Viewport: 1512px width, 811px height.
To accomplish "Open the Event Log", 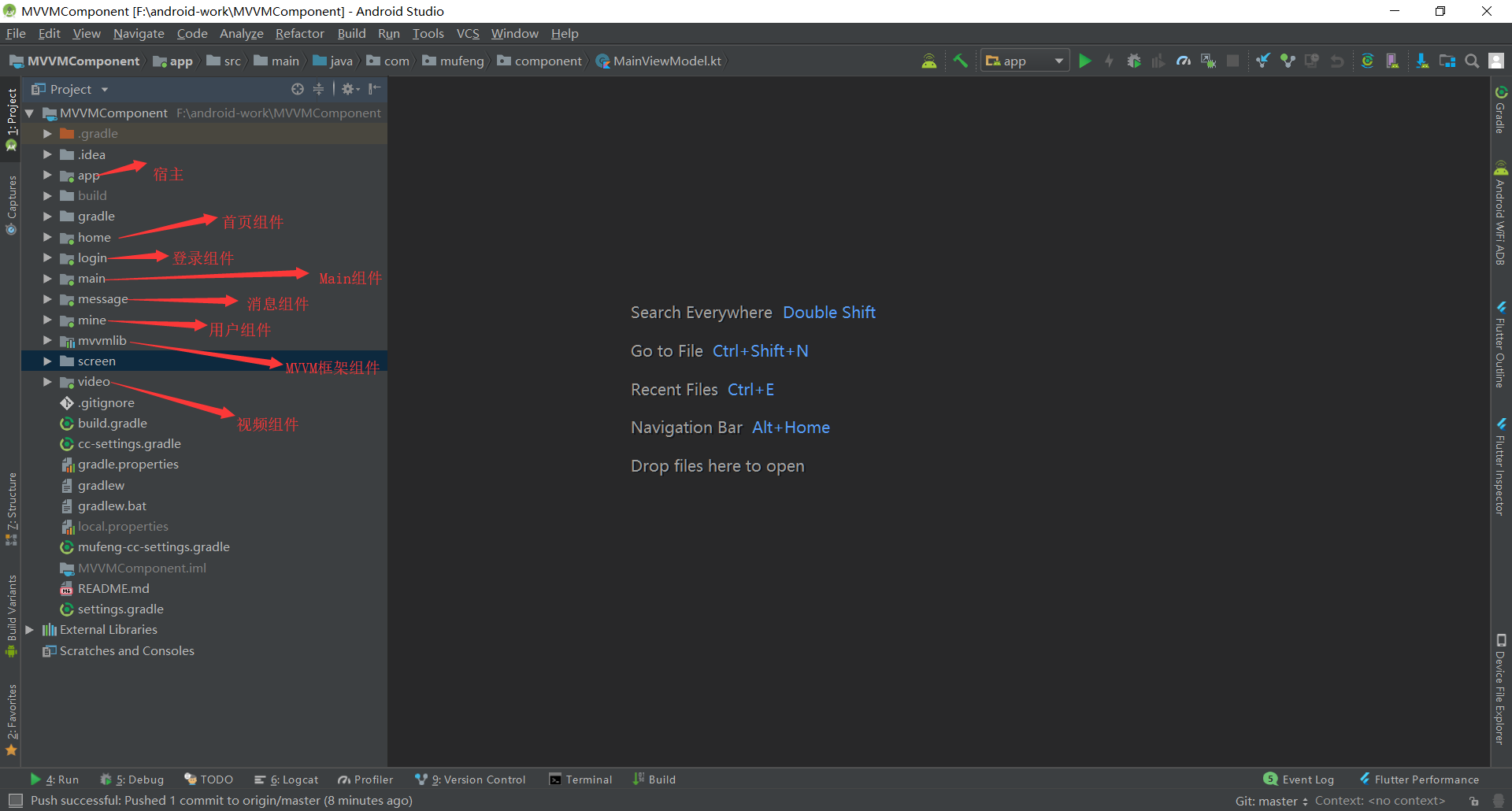I will pos(1299,780).
